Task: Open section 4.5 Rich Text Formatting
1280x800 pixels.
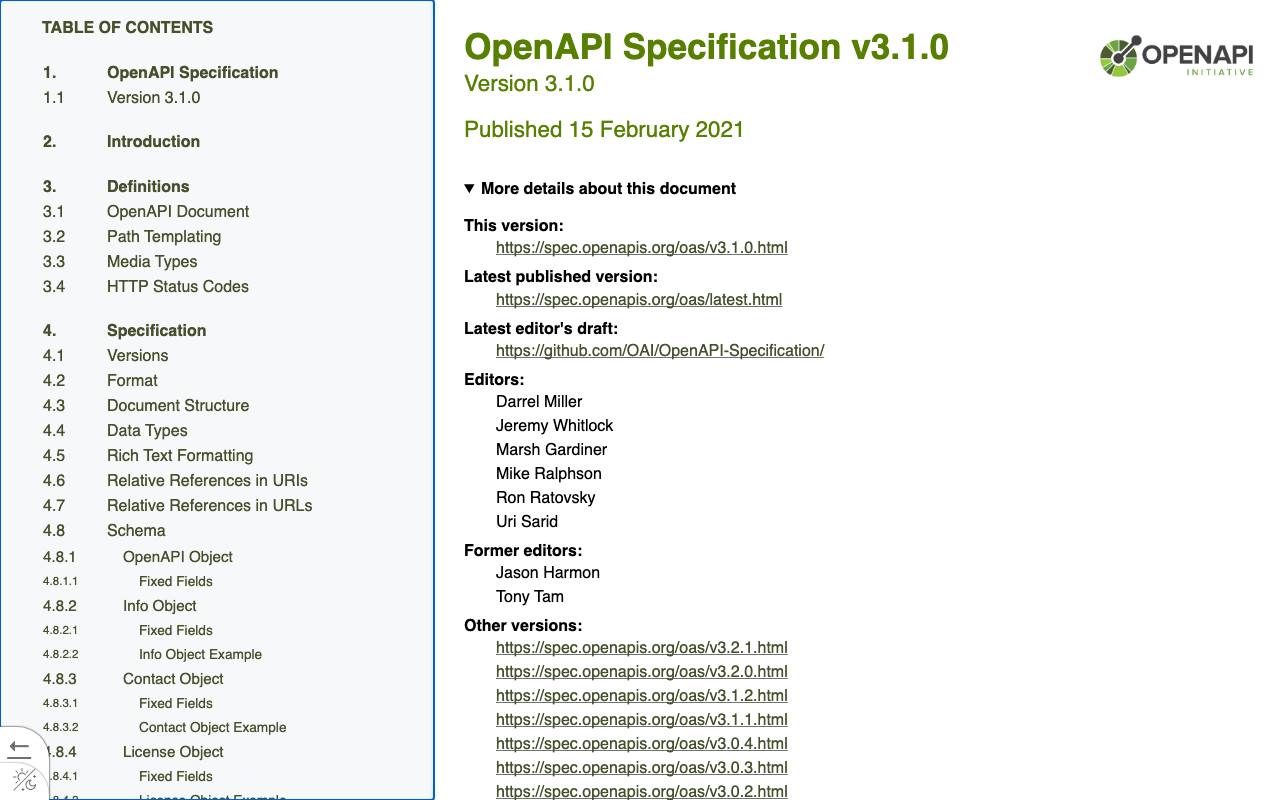Action: [148, 455]
